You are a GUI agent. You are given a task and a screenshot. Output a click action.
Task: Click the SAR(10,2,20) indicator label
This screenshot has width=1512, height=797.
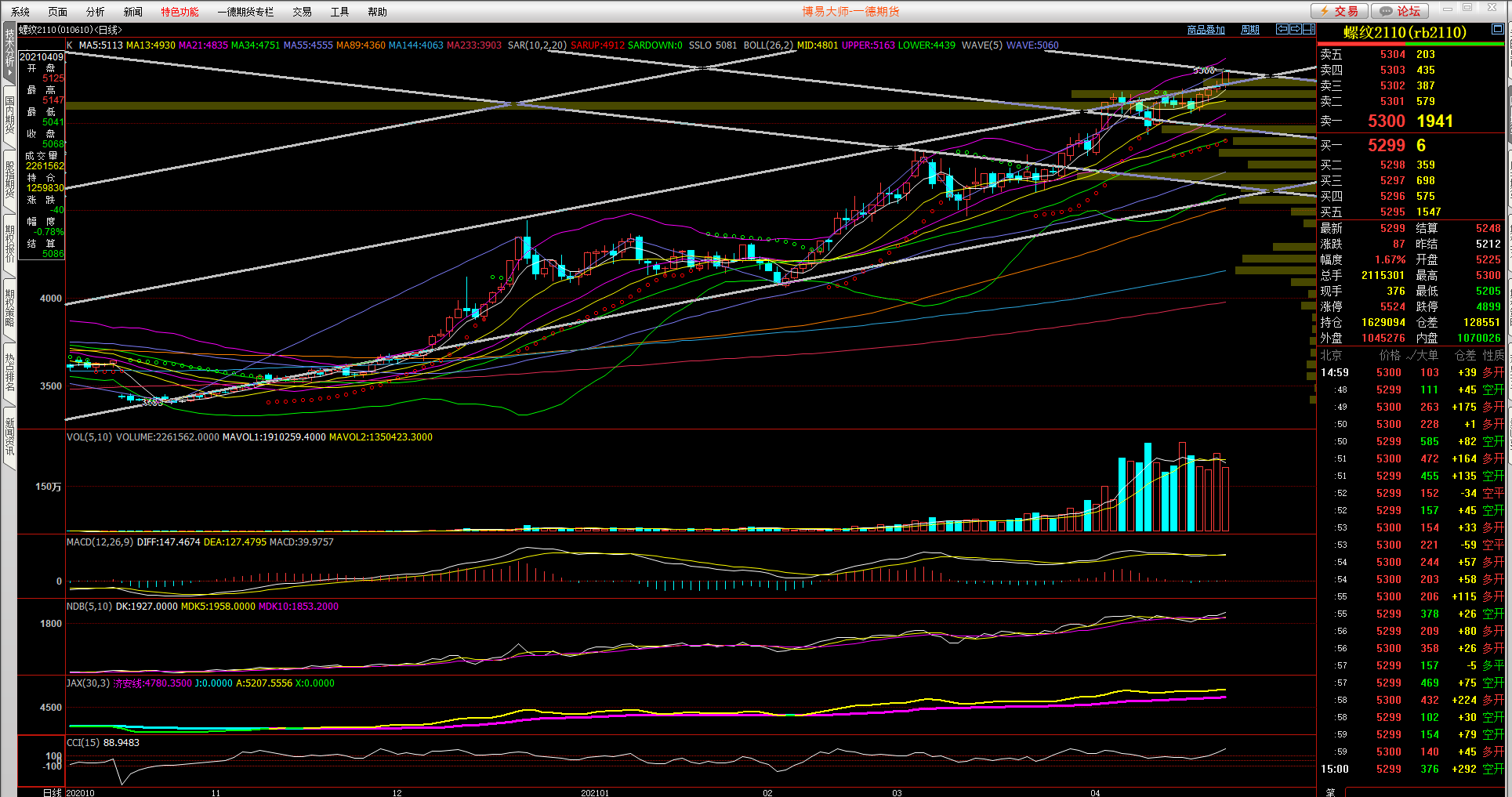(x=537, y=45)
